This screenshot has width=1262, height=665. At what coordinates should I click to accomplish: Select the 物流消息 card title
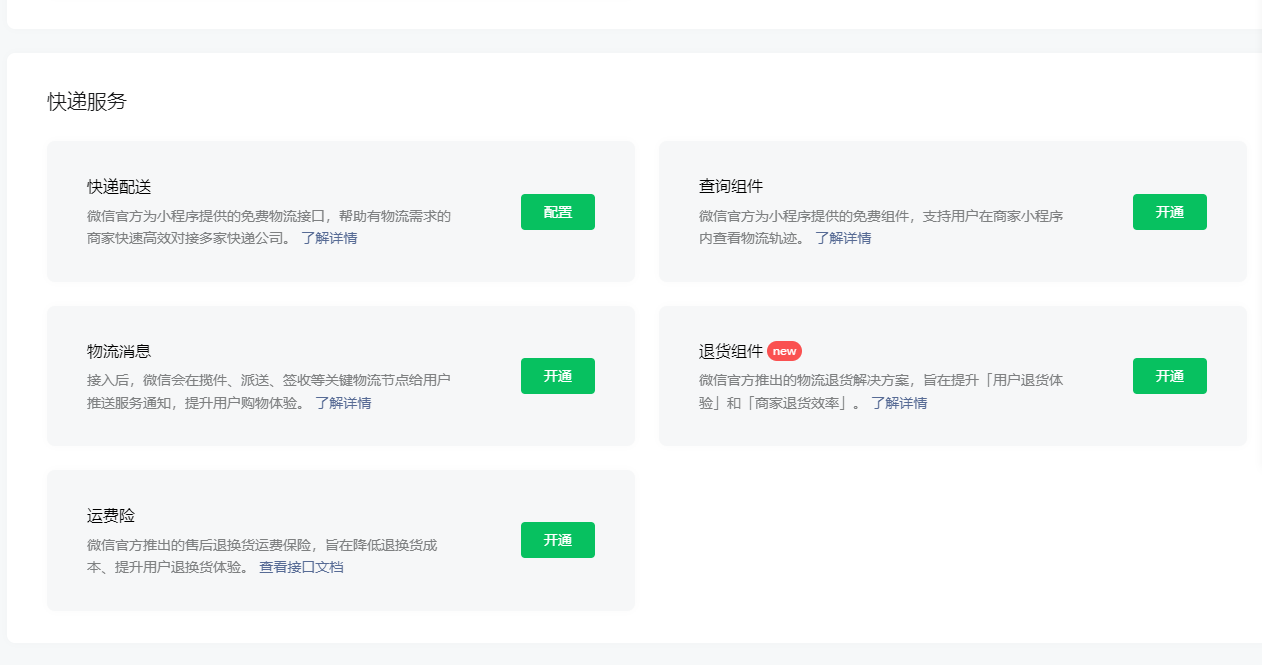[119, 351]
